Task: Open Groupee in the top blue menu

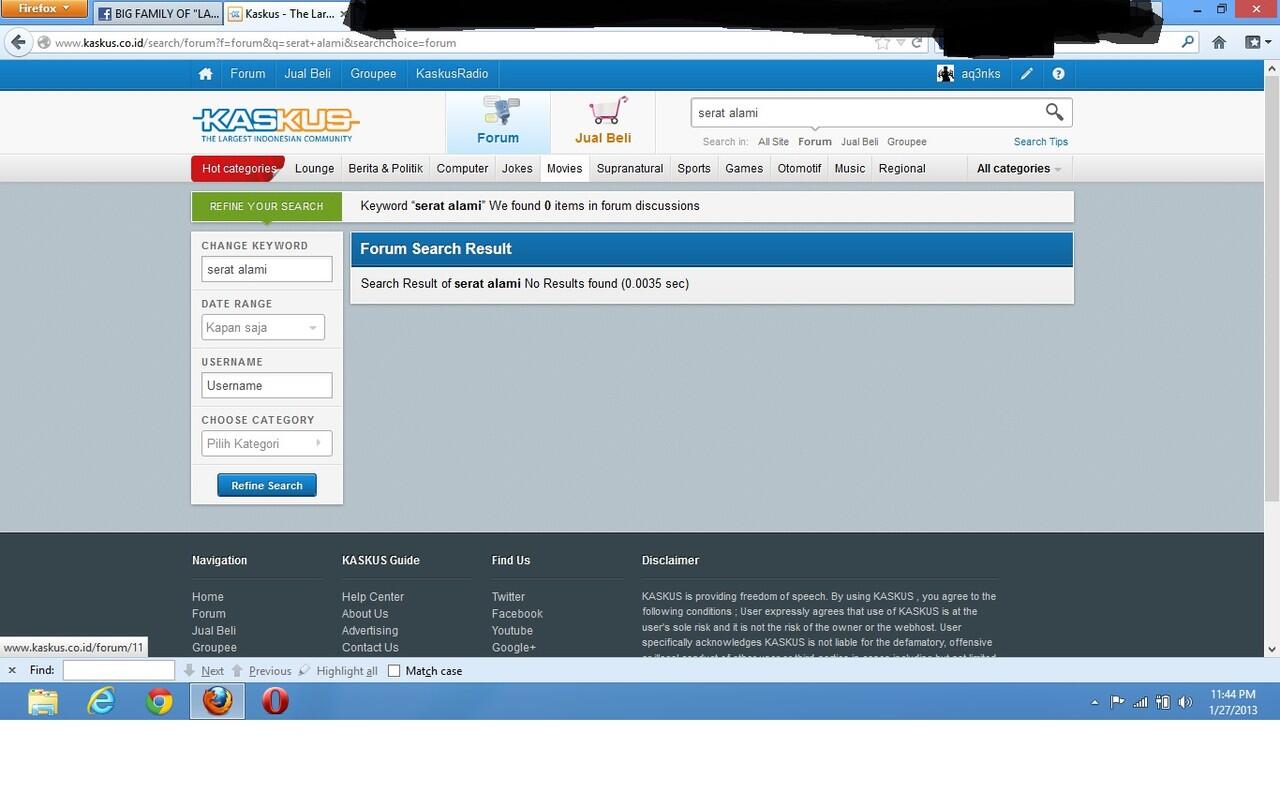Action: tap(373, 74)
